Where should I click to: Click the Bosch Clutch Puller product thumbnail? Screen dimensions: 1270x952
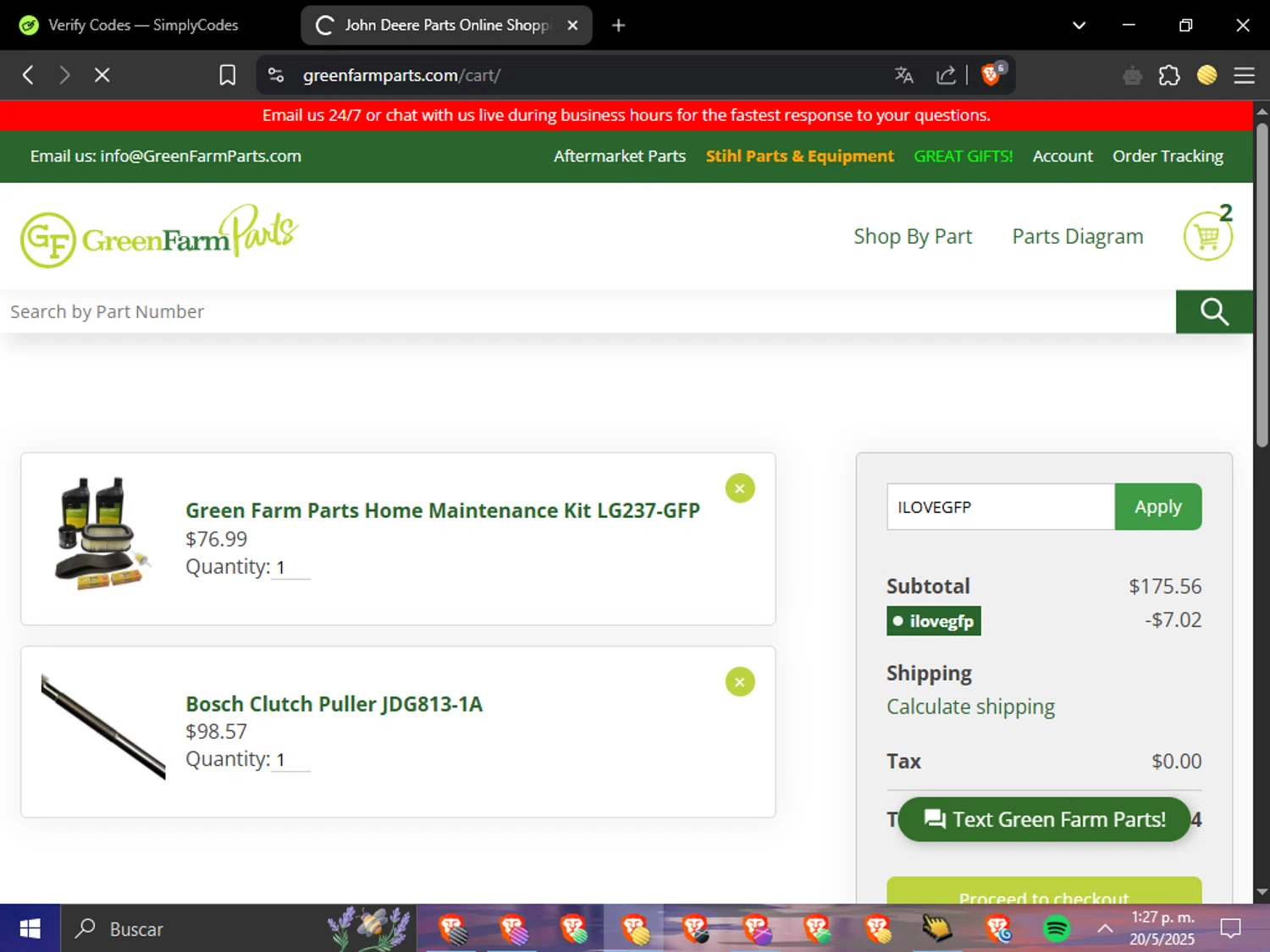click(103, 727)
